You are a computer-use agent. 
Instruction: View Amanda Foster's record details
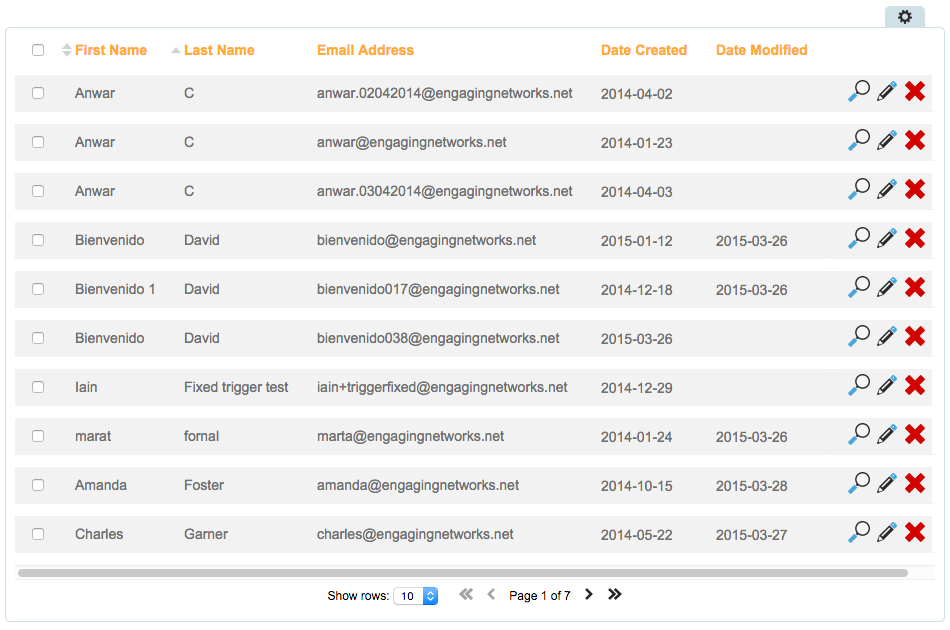pyautogui.click(x=858, y=484)
